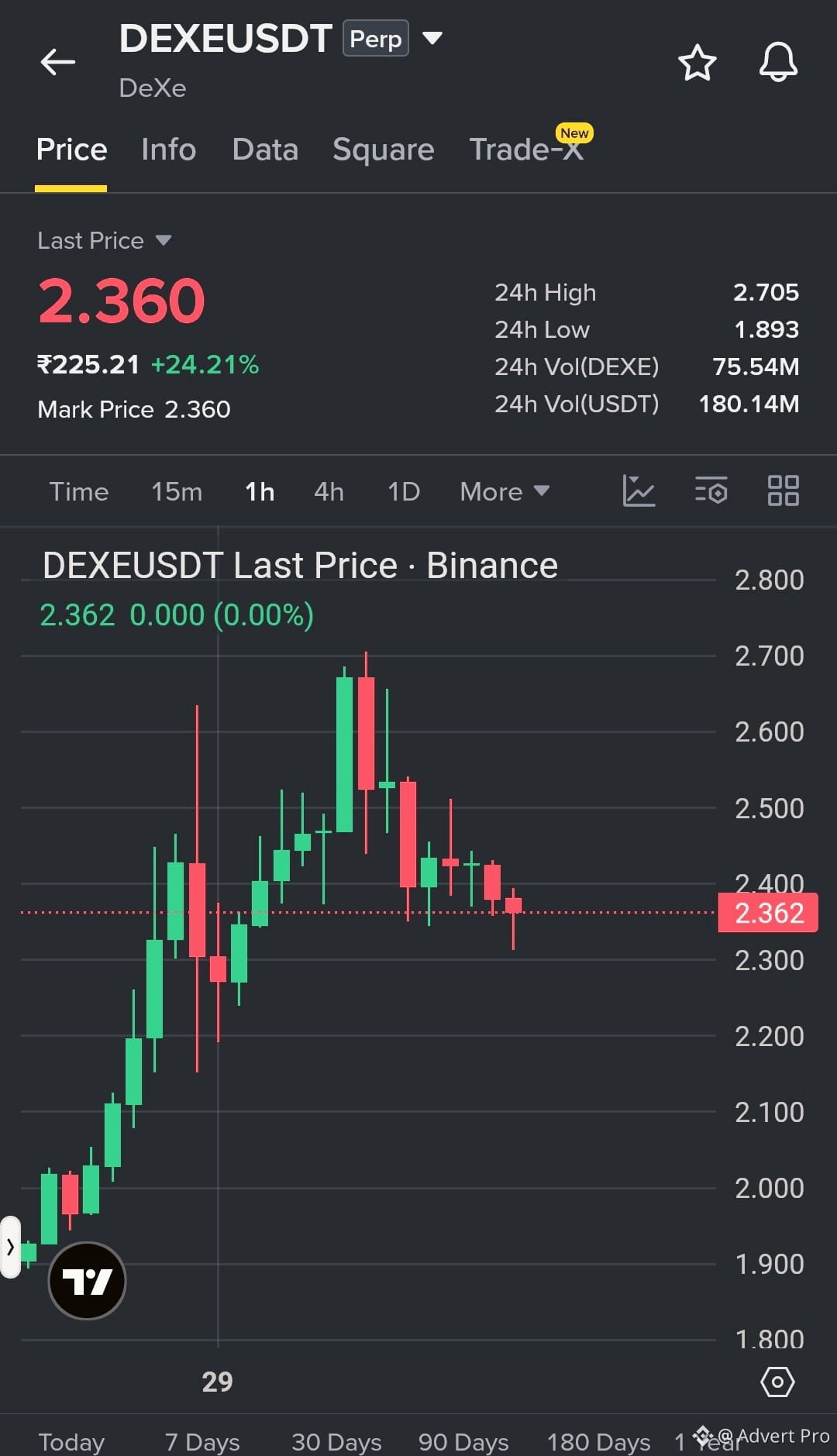Show the 30 Days price range
Viewport: 837px width, 1456px height.
[x=336, y=1442]
